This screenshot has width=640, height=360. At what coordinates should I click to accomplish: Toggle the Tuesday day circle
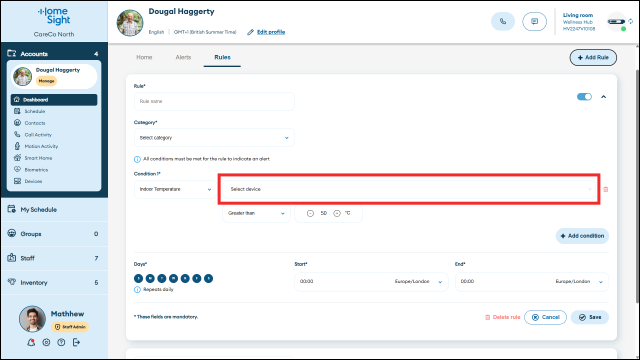(x=162, y=278)
